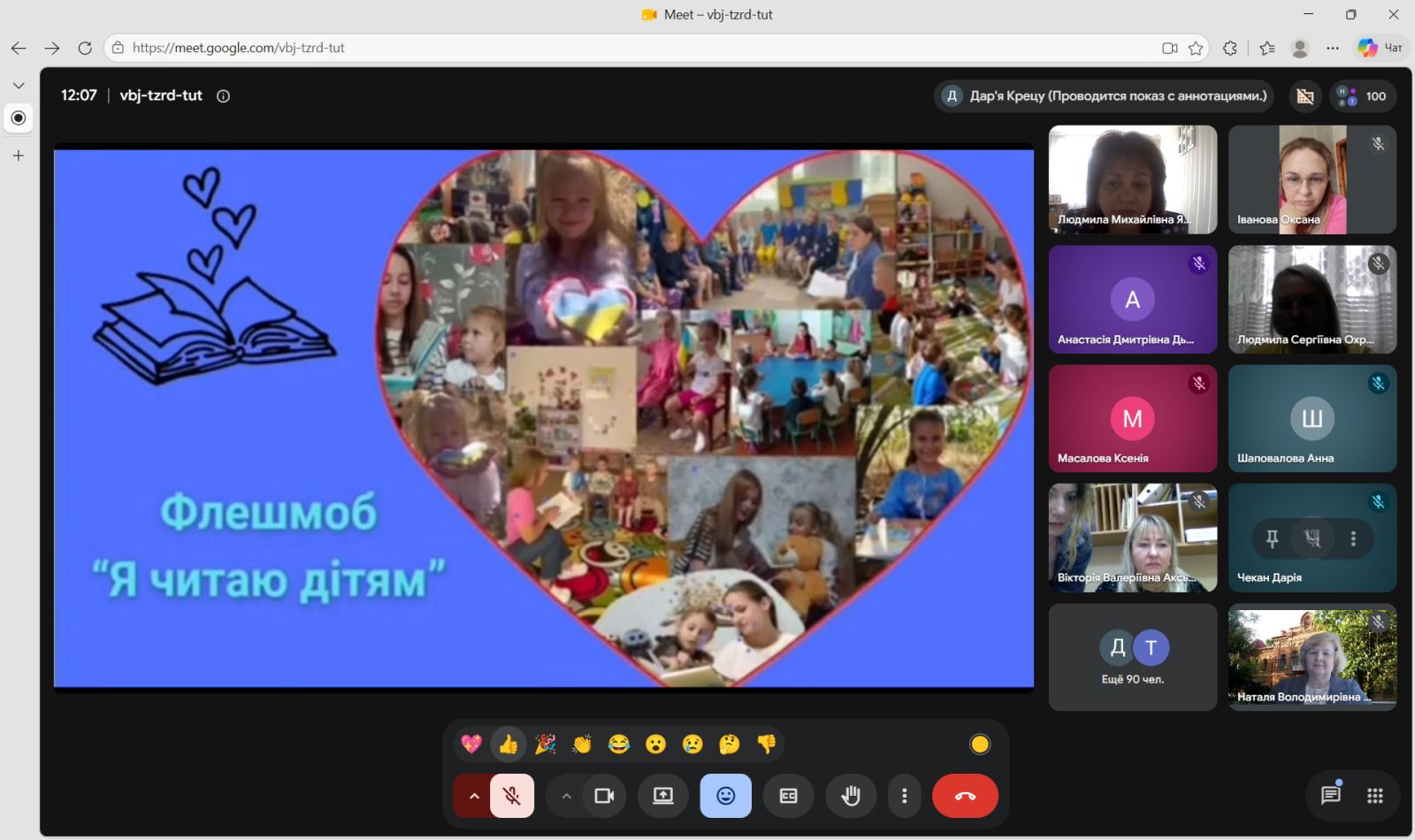The height and width of the screenshot is (840, 1415).
Task: Toggle closed captions
Action: [788, 796]
